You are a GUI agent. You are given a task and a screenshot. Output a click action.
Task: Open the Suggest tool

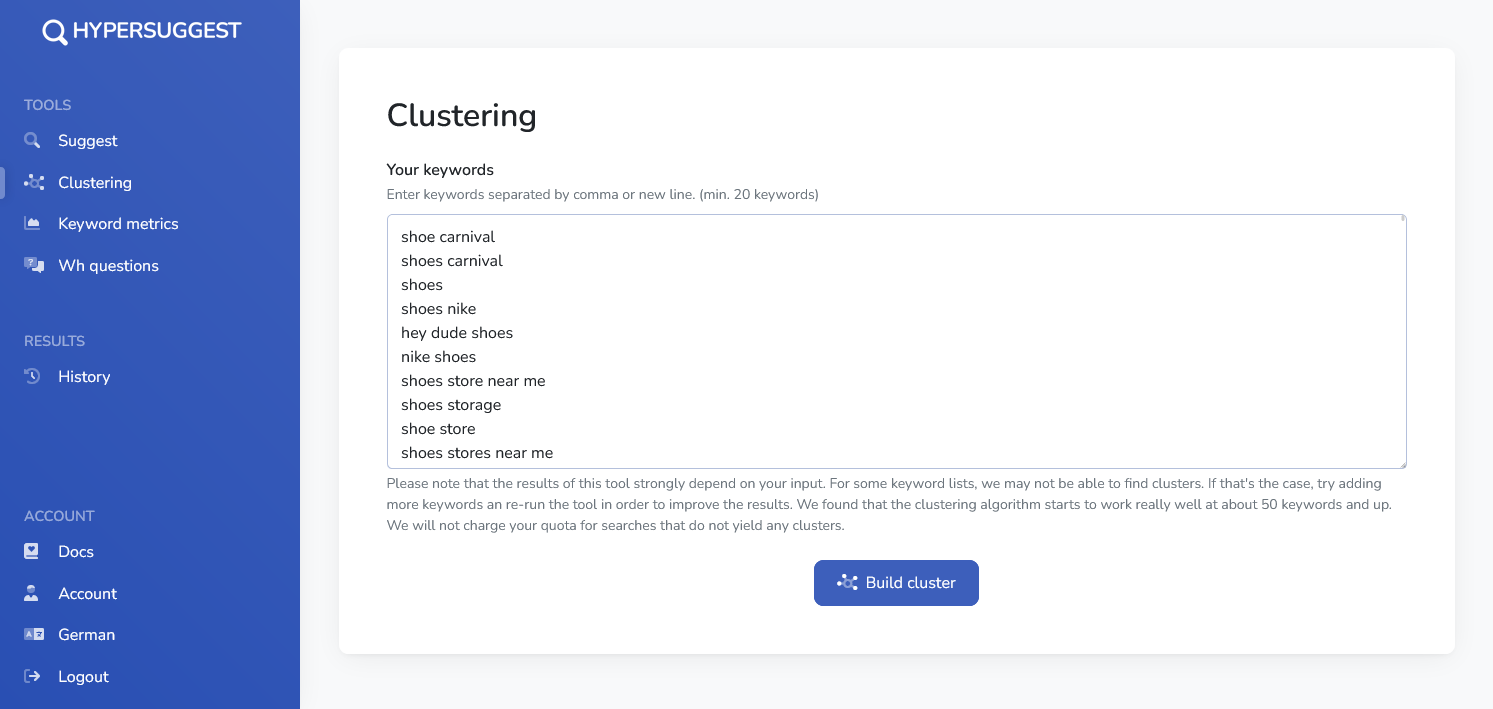(88, 141)
